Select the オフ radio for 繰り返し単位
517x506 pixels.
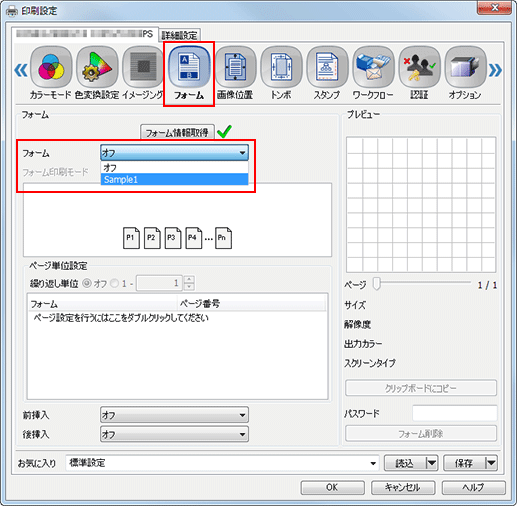[x=87, y=283]
